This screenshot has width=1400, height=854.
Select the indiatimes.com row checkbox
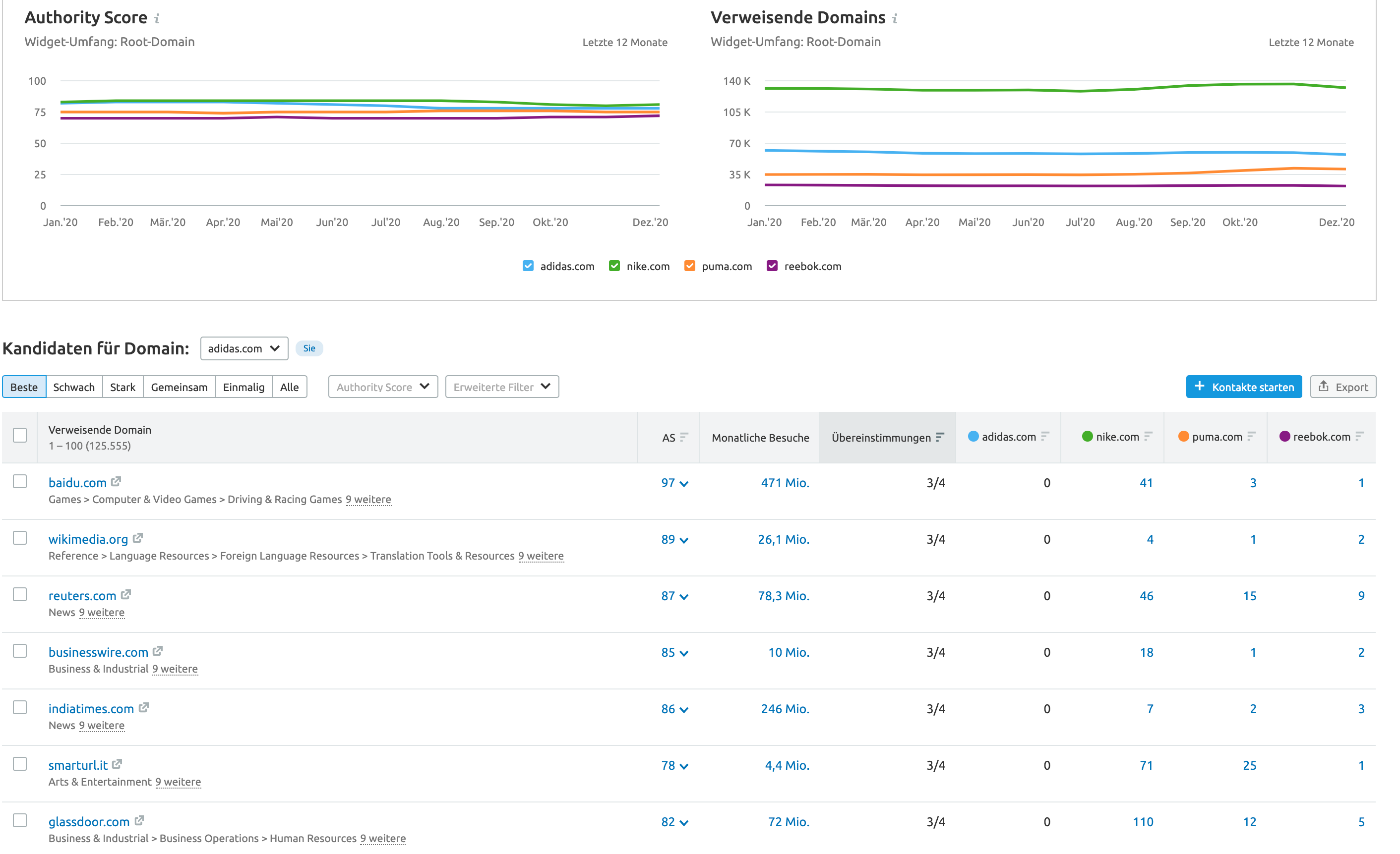click(x=20, y=707)
